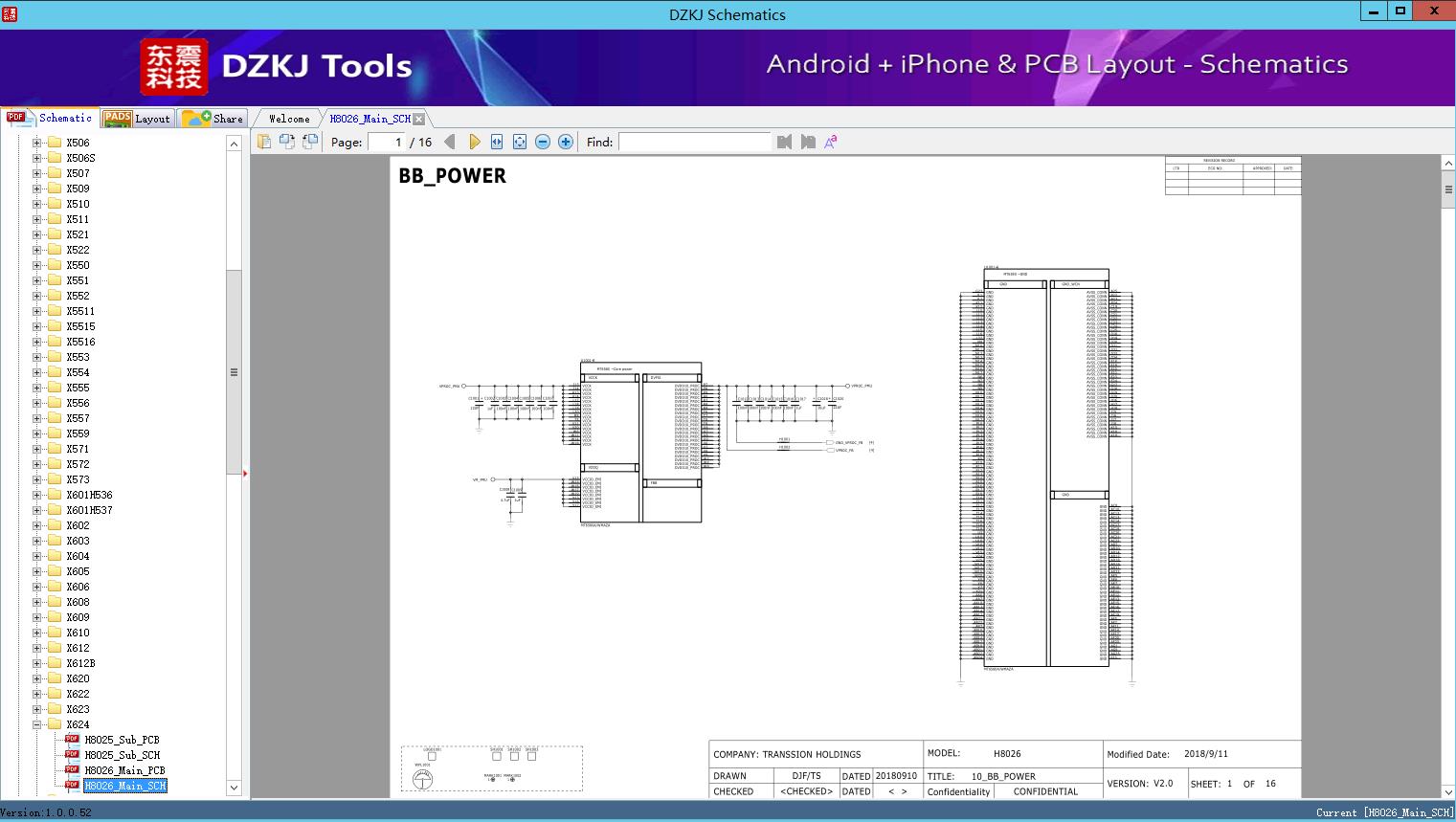Screen dimensions: 1456x822
Task: Open H8025_Sub_SCH PDF file
Action: point(122,755)
